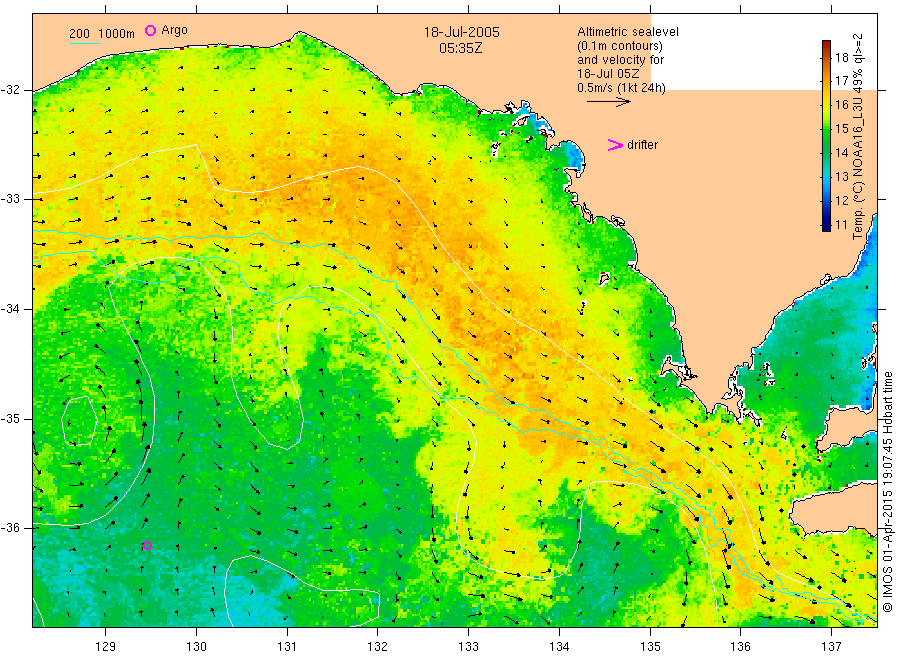Click the longitude axis label 129
The width and height of the screenshot is (900, 660).
point(106,646)
